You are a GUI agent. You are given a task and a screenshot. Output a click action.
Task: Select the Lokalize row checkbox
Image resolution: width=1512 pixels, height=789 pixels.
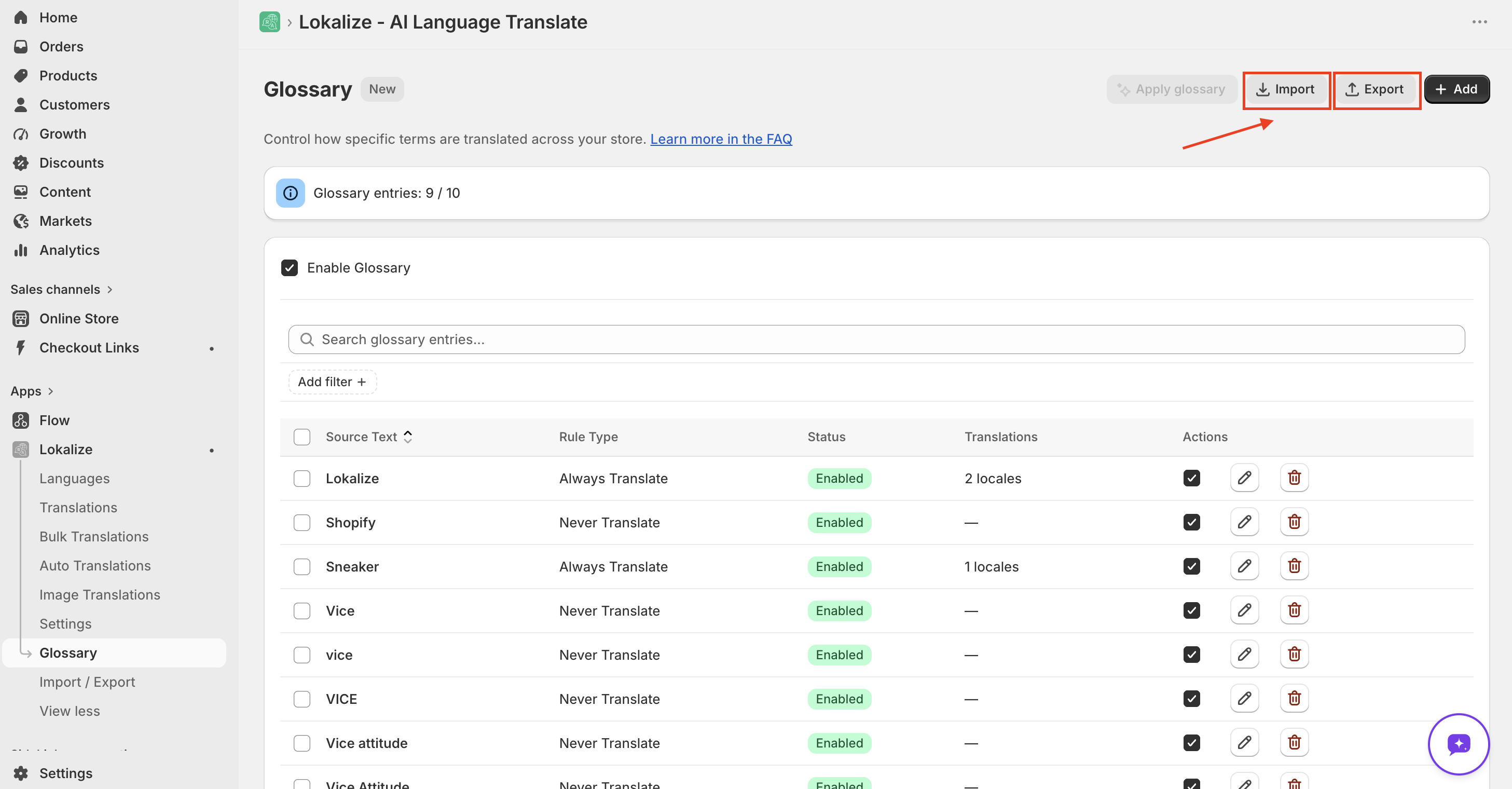tap(301, 479)
